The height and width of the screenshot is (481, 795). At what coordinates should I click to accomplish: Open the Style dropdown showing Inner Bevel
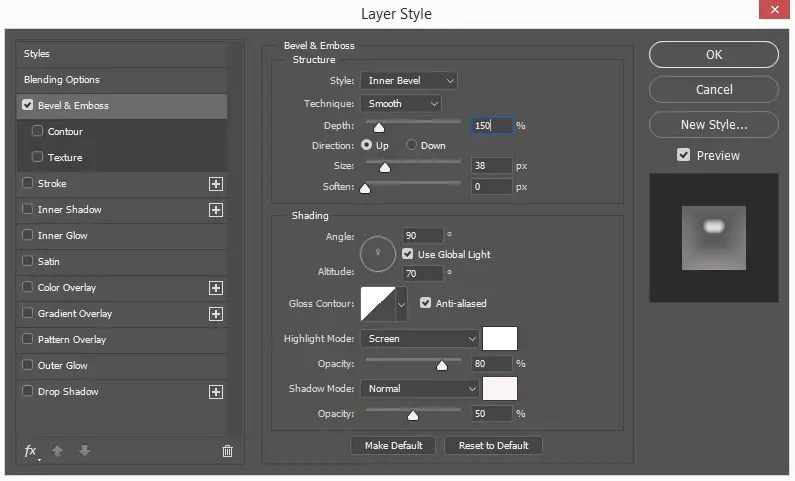(409, 81)
